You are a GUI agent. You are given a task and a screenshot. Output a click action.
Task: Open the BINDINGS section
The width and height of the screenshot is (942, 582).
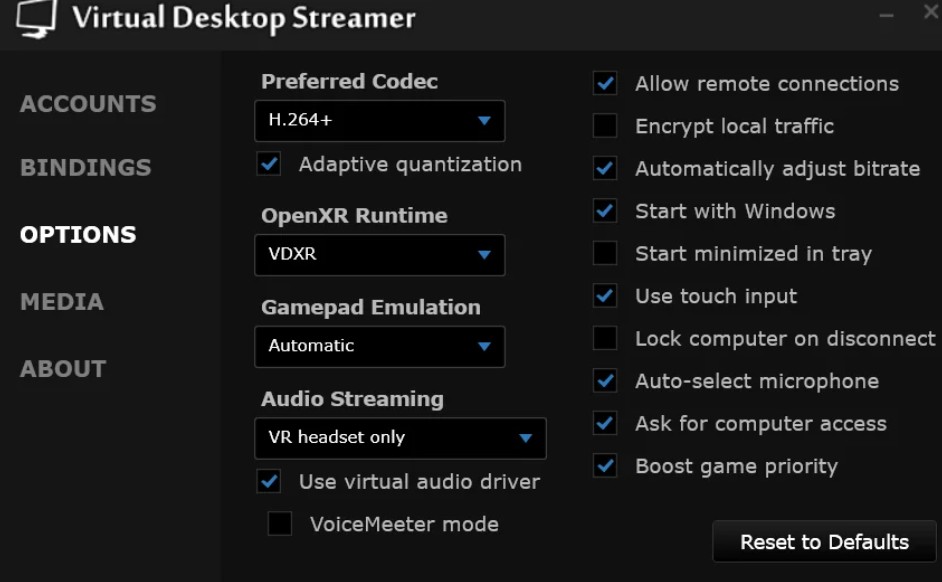click(x=84, y=168)
